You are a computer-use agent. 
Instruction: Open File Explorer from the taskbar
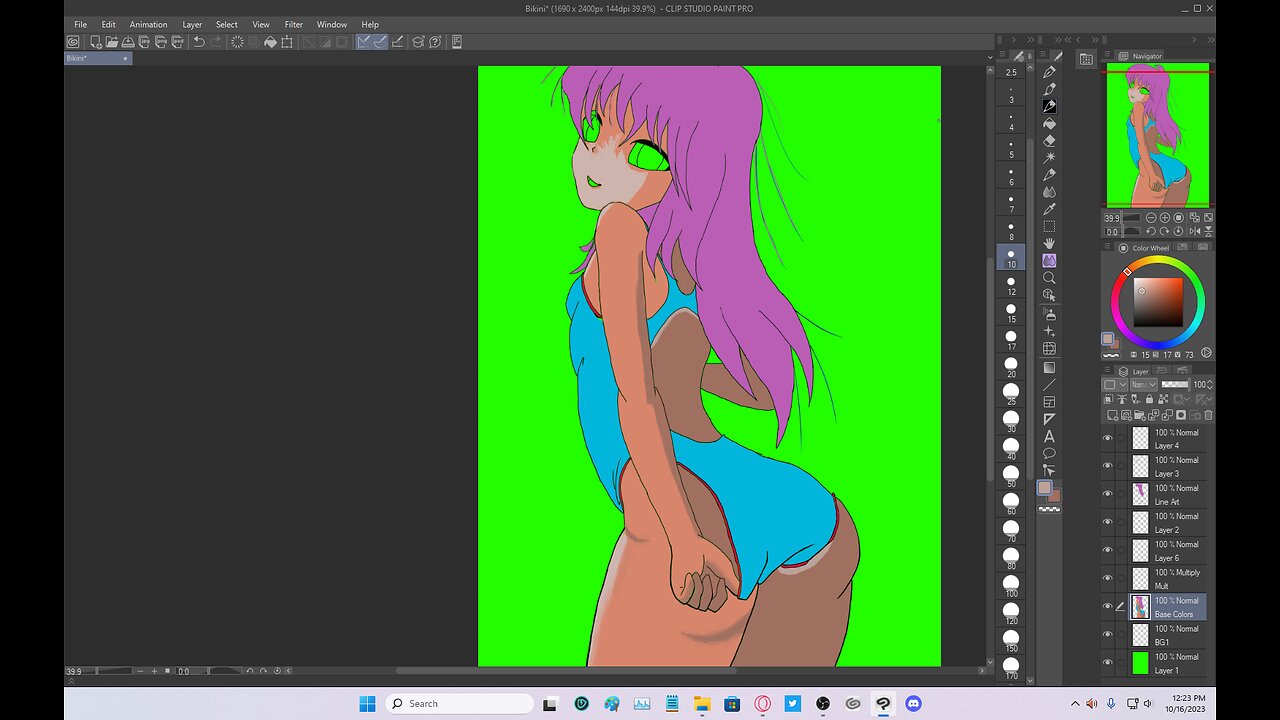pos(702,704)
